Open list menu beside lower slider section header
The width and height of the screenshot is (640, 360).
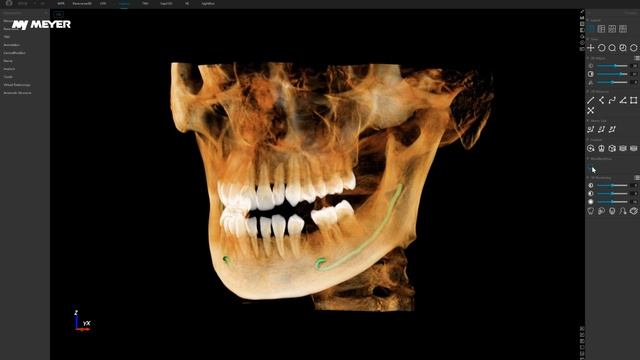click(x=637, y=178)
